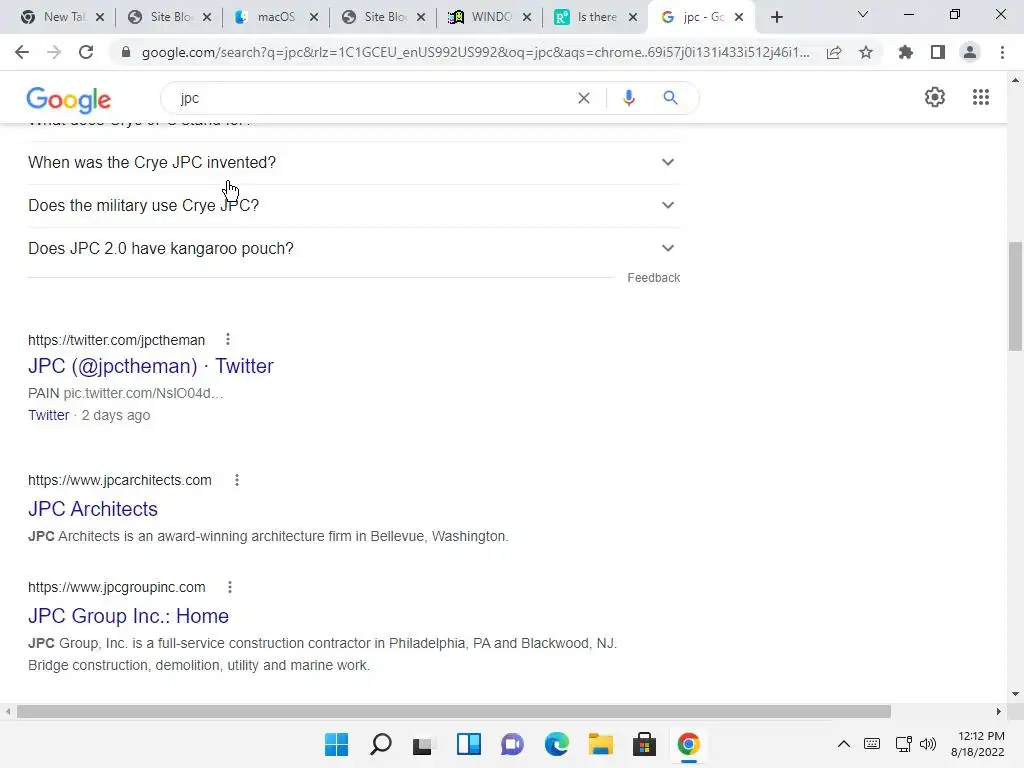Open Microsoft Store from taskbar

644,744
